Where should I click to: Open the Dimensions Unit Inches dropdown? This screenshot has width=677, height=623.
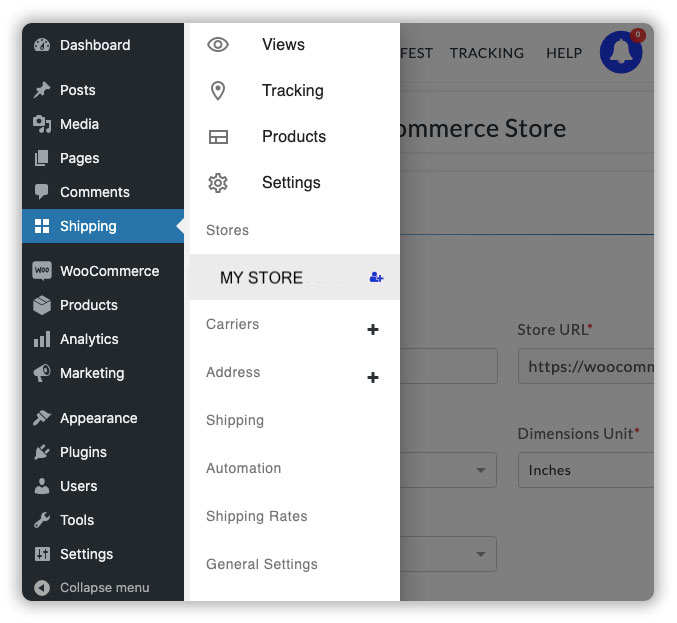[x=586, y=470]
